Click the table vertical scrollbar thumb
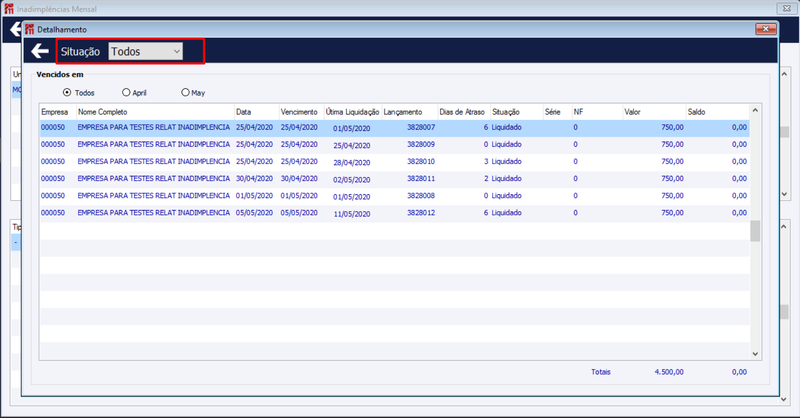This screenshot has width=800, height=418. [x=755, y=231]
